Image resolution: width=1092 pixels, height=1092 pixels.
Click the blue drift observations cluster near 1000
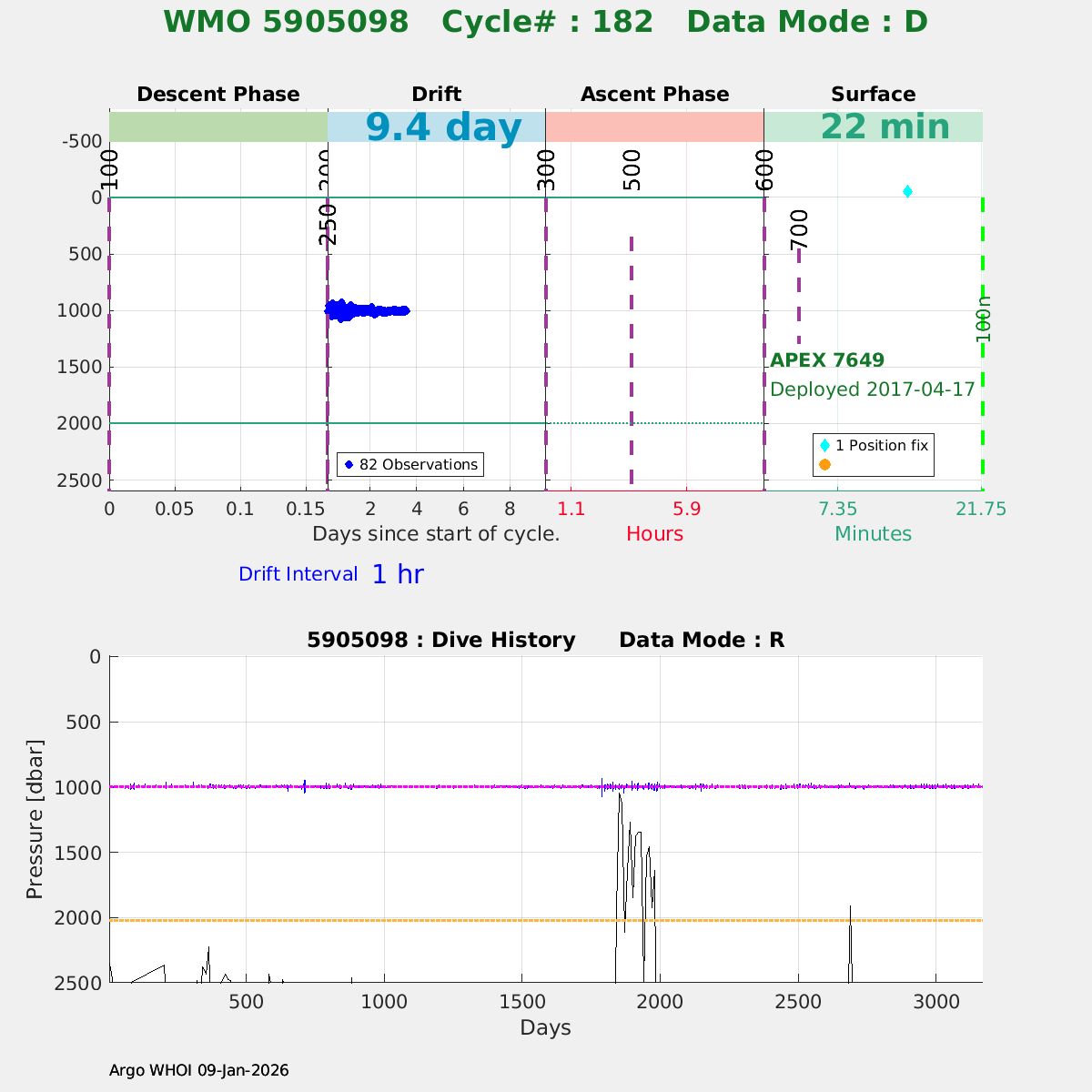pyautogui.click(x=364, y=310)
